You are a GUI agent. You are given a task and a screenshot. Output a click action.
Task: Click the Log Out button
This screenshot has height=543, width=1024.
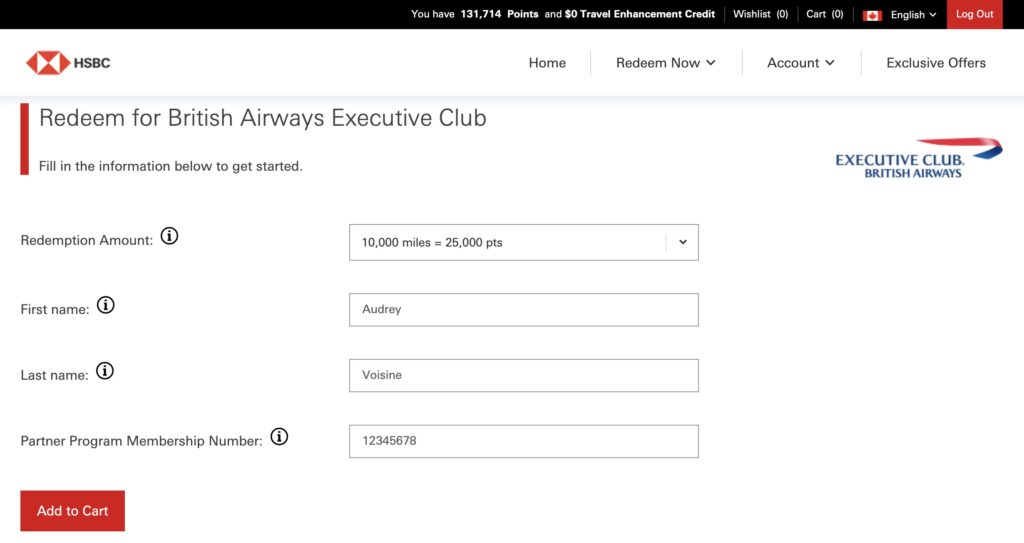tap(974, 14)
